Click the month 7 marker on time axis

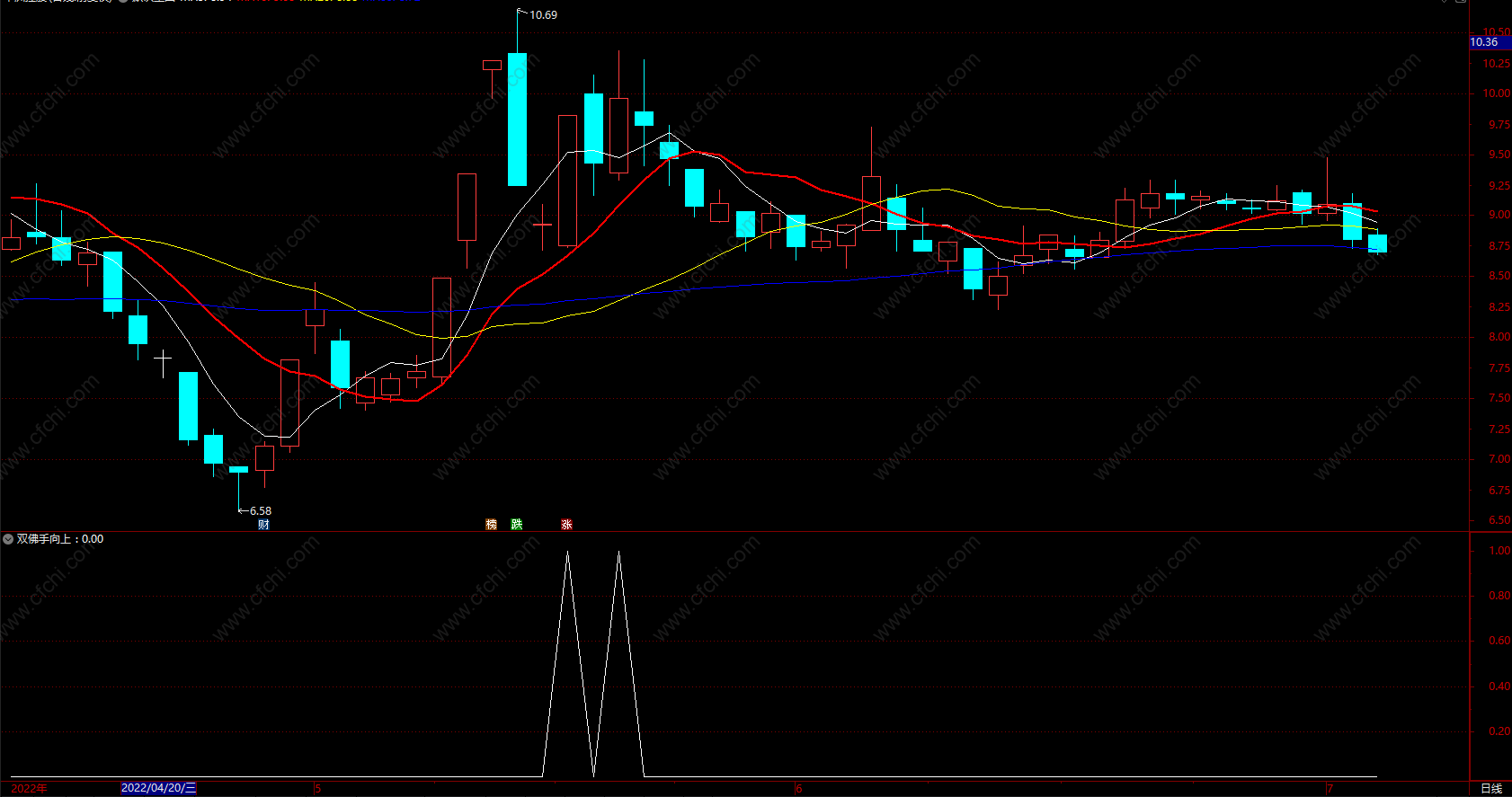click(1330, 789)
